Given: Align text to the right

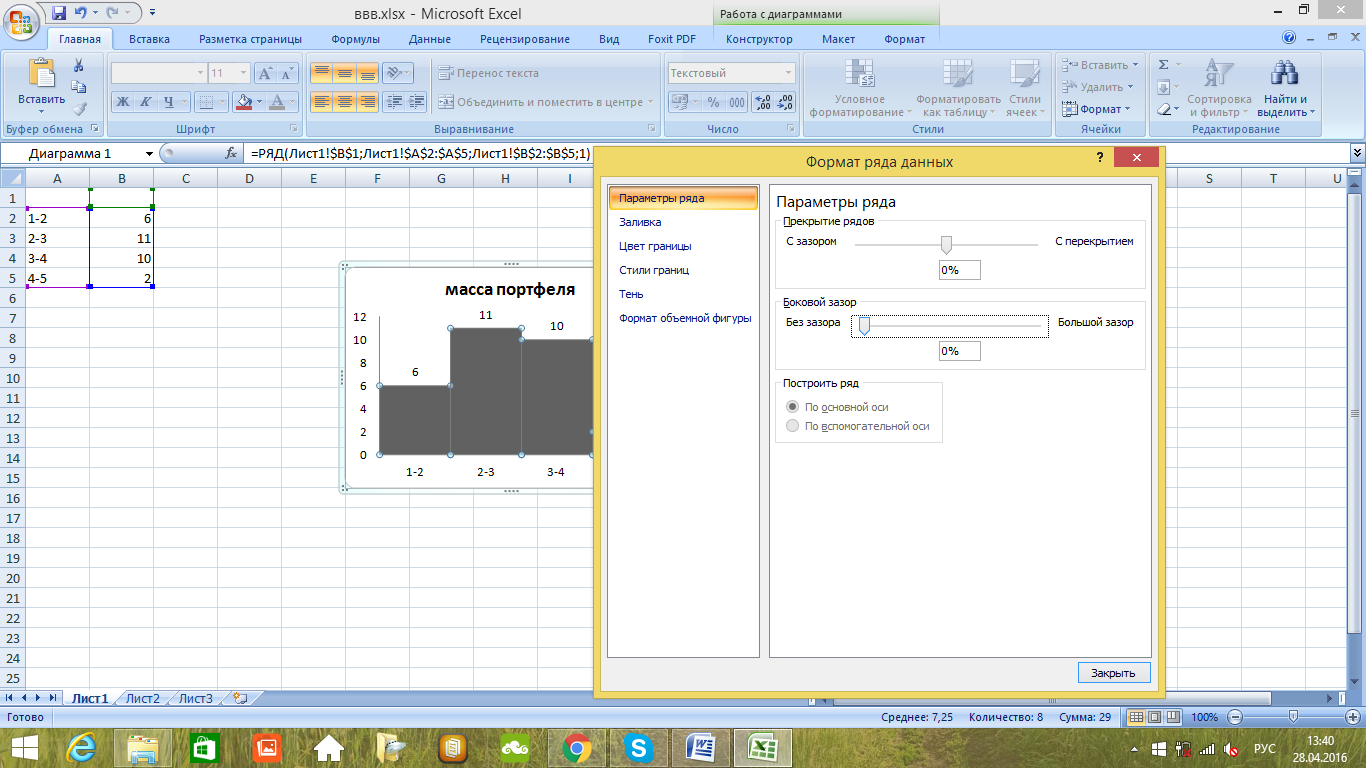Looking at the screenshot, I should click(x=367, y=102).
